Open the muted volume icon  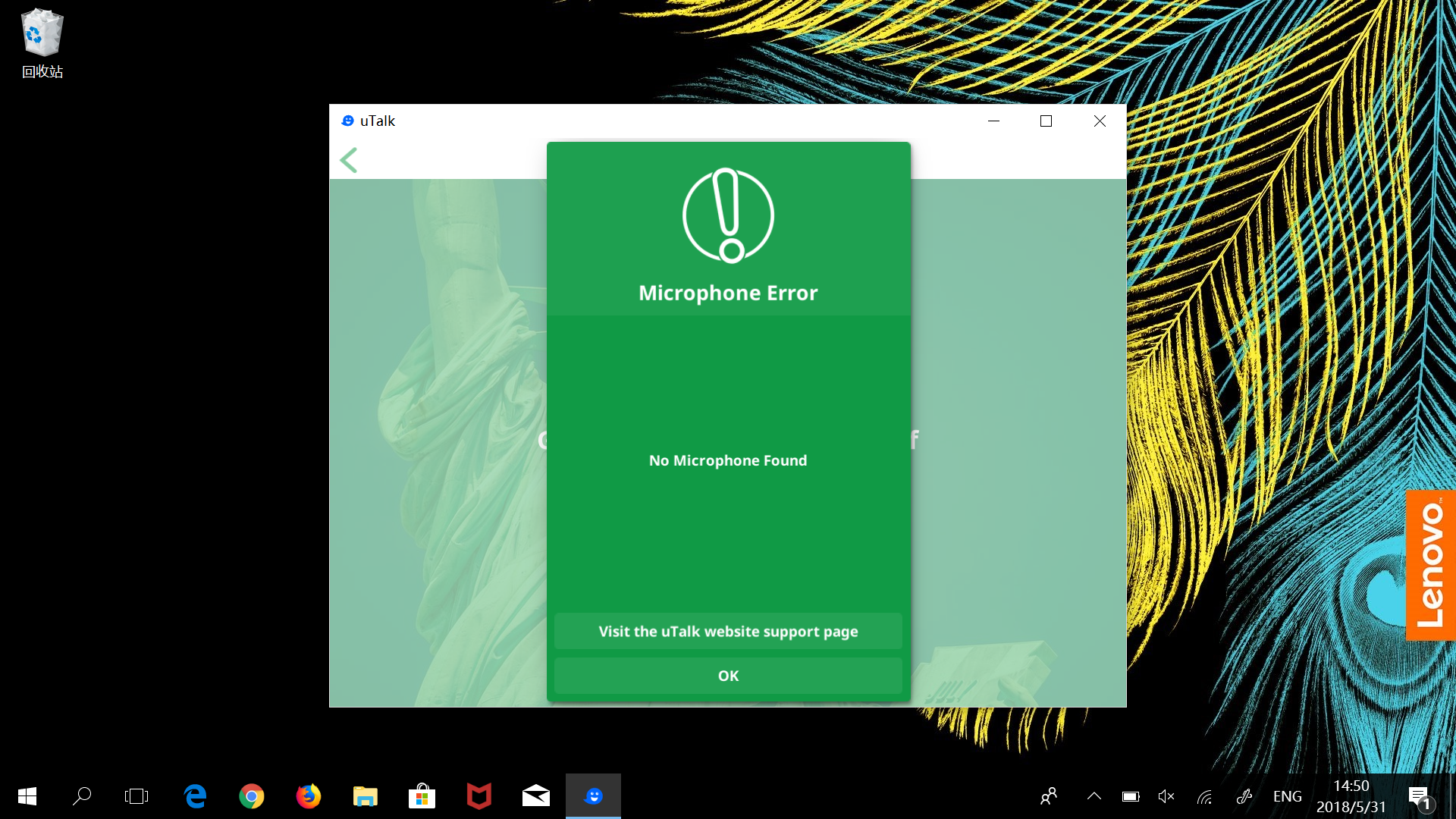(1166, 796)
